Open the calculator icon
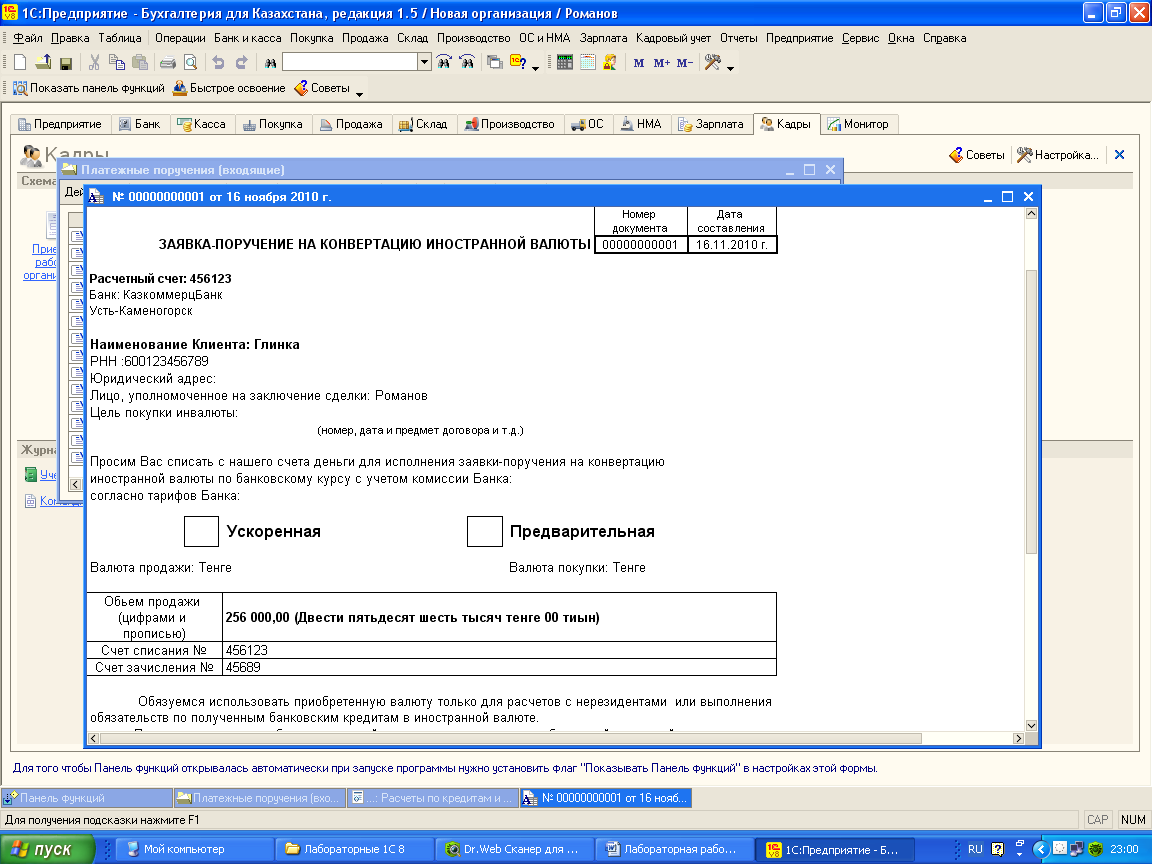 pos(564,63)
